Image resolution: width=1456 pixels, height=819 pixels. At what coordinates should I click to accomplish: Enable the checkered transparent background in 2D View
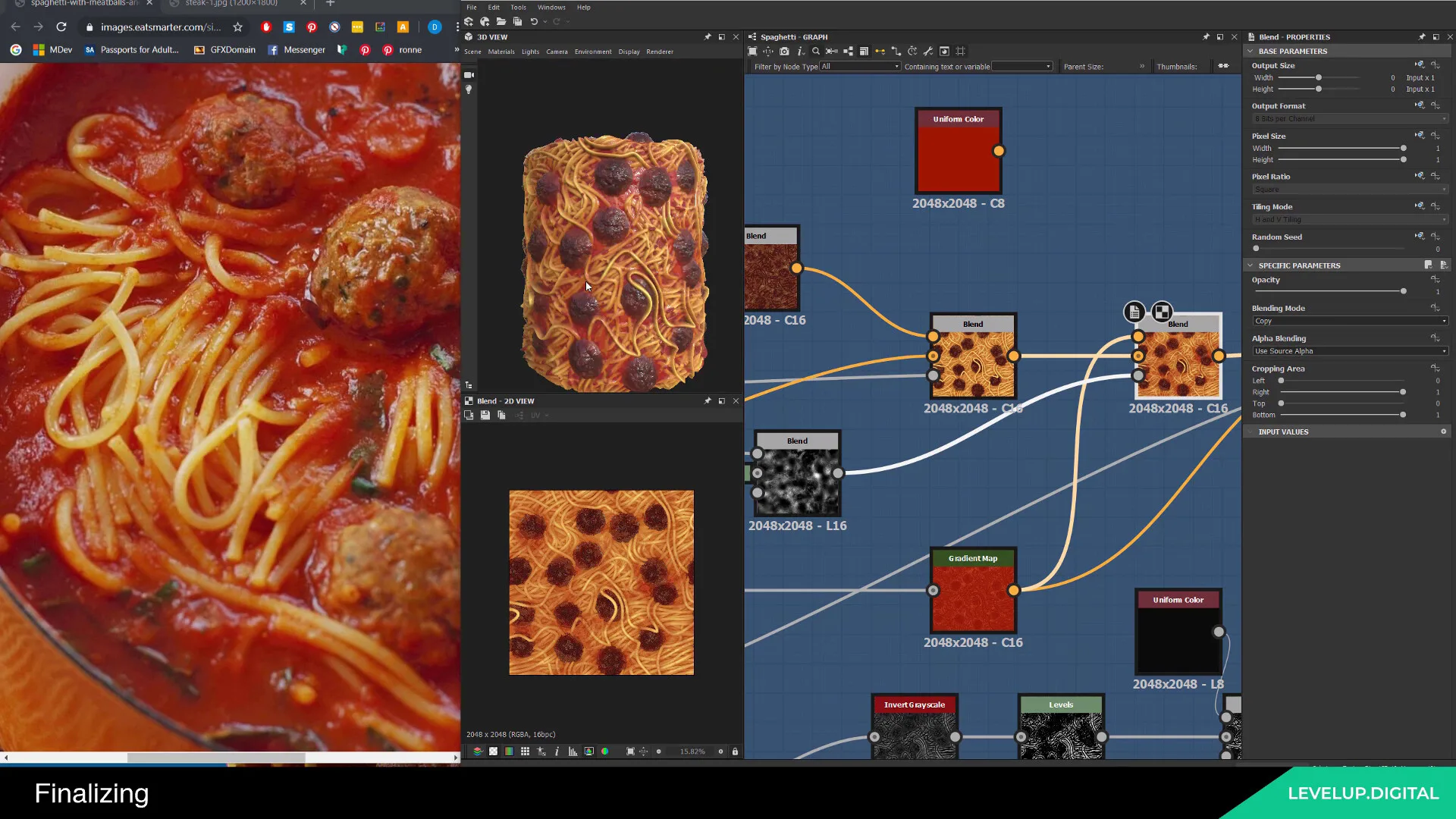(494, 752)
